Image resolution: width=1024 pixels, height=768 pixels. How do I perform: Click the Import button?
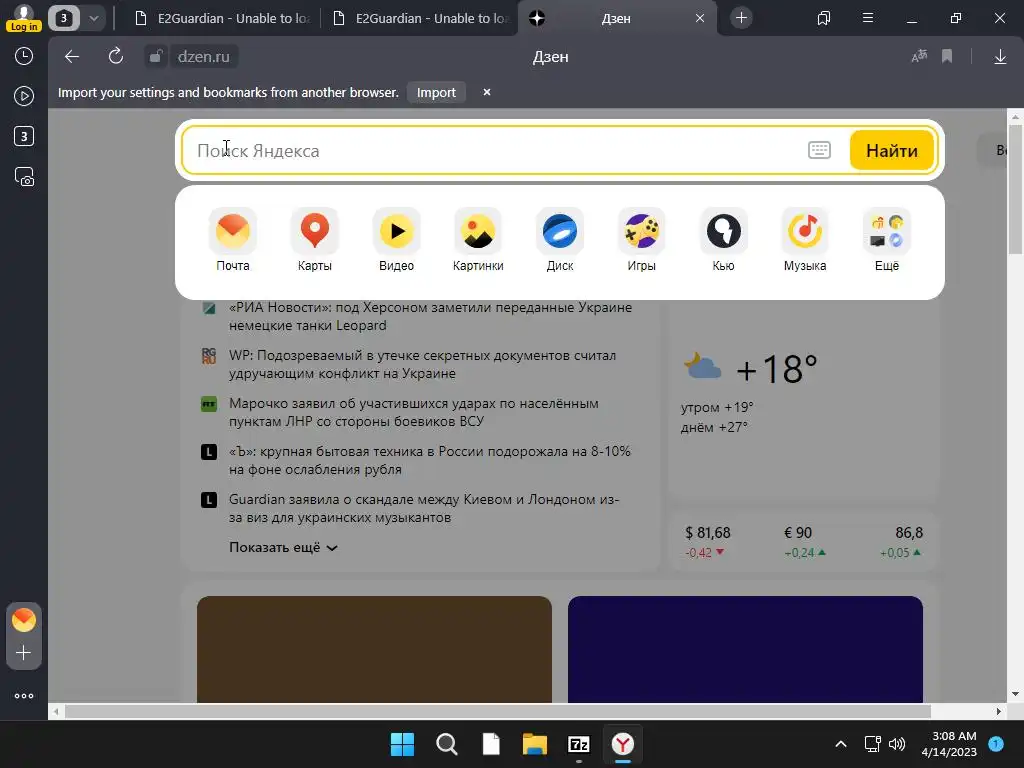point(436,92)
